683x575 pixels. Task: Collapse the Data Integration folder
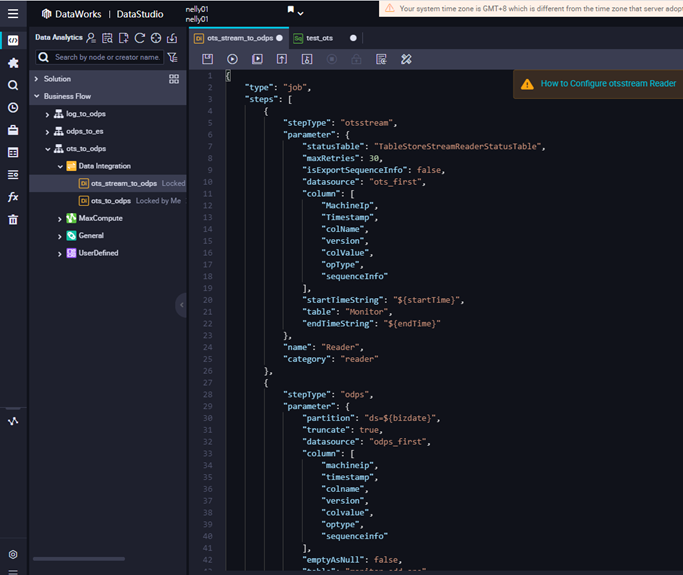click(60, 166)
